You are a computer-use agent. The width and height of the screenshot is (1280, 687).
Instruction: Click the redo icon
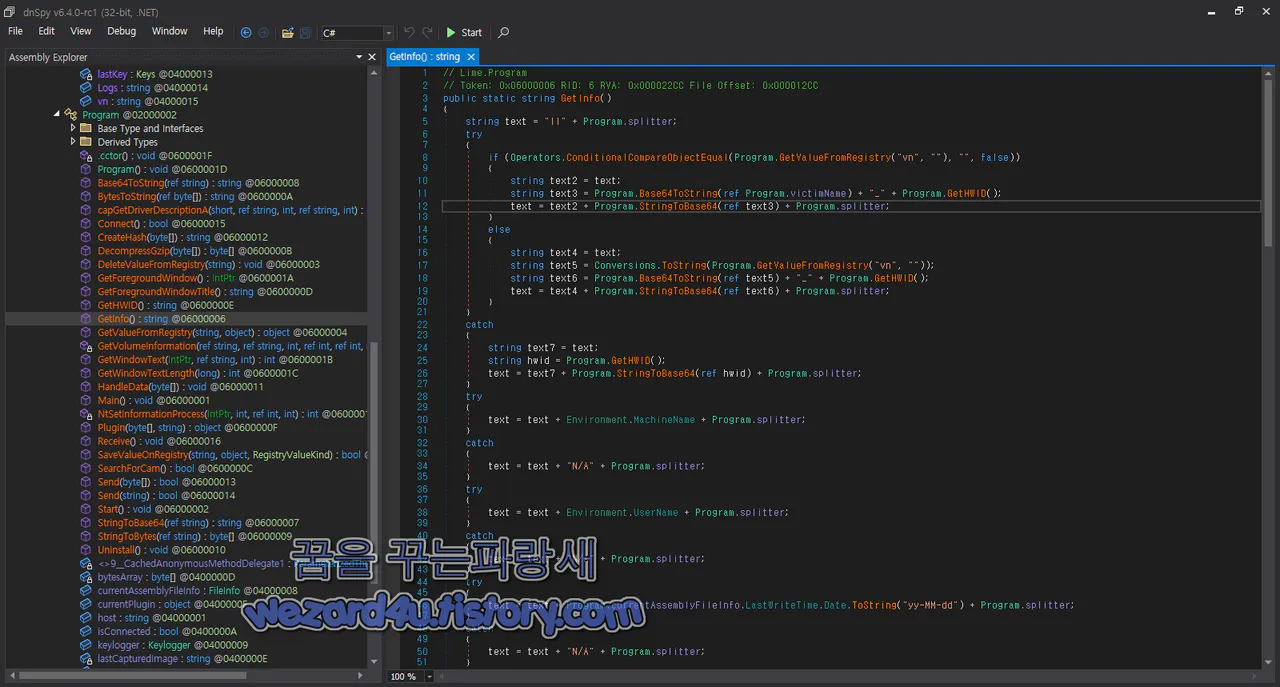point(427,32)
